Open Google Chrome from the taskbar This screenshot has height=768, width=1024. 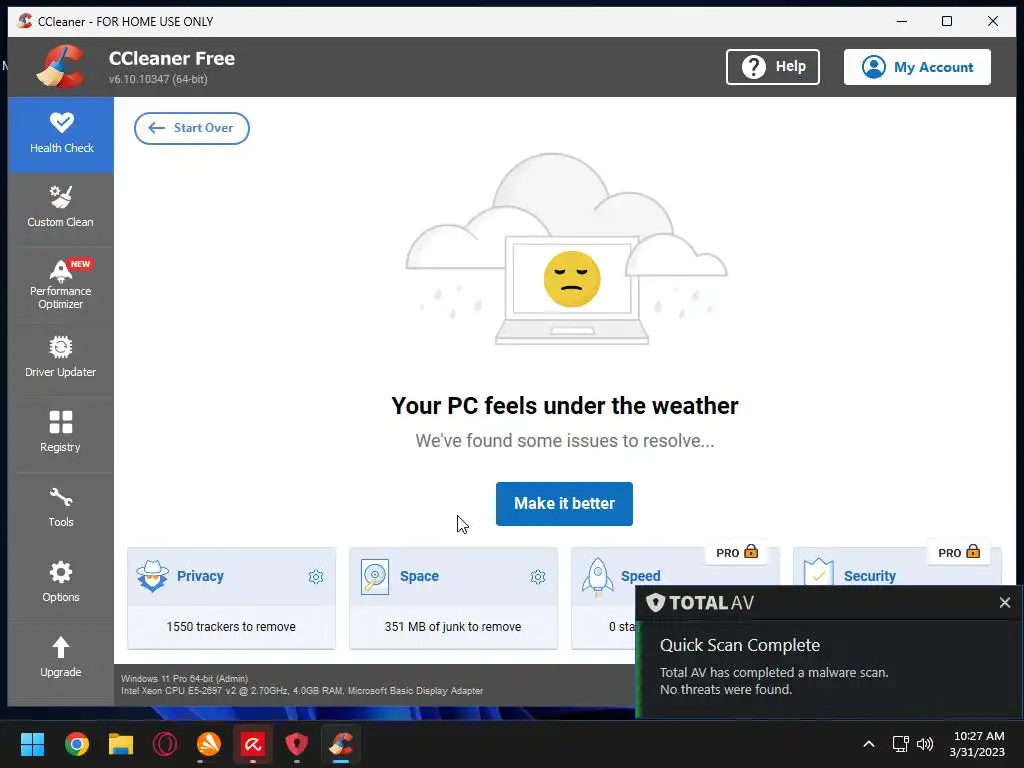pyautogui.click(x=76, y=744)
